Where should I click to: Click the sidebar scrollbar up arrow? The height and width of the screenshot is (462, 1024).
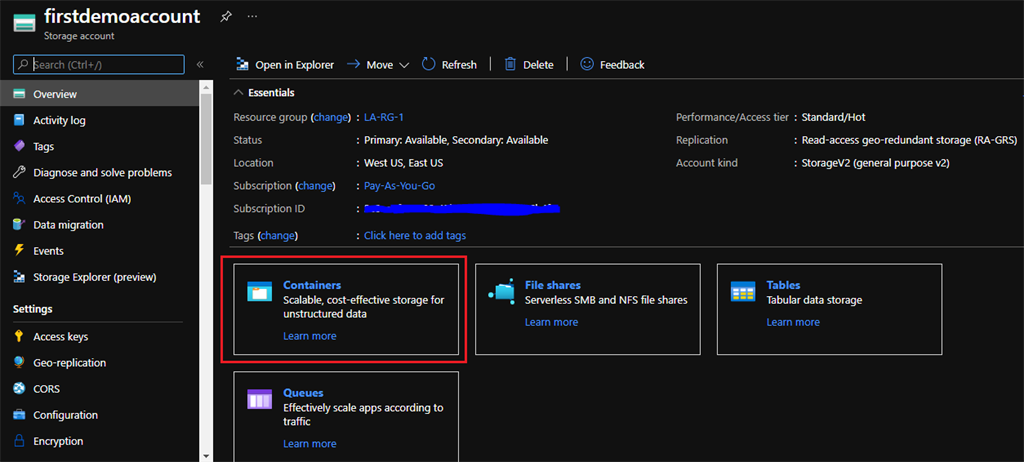(206, 86)
